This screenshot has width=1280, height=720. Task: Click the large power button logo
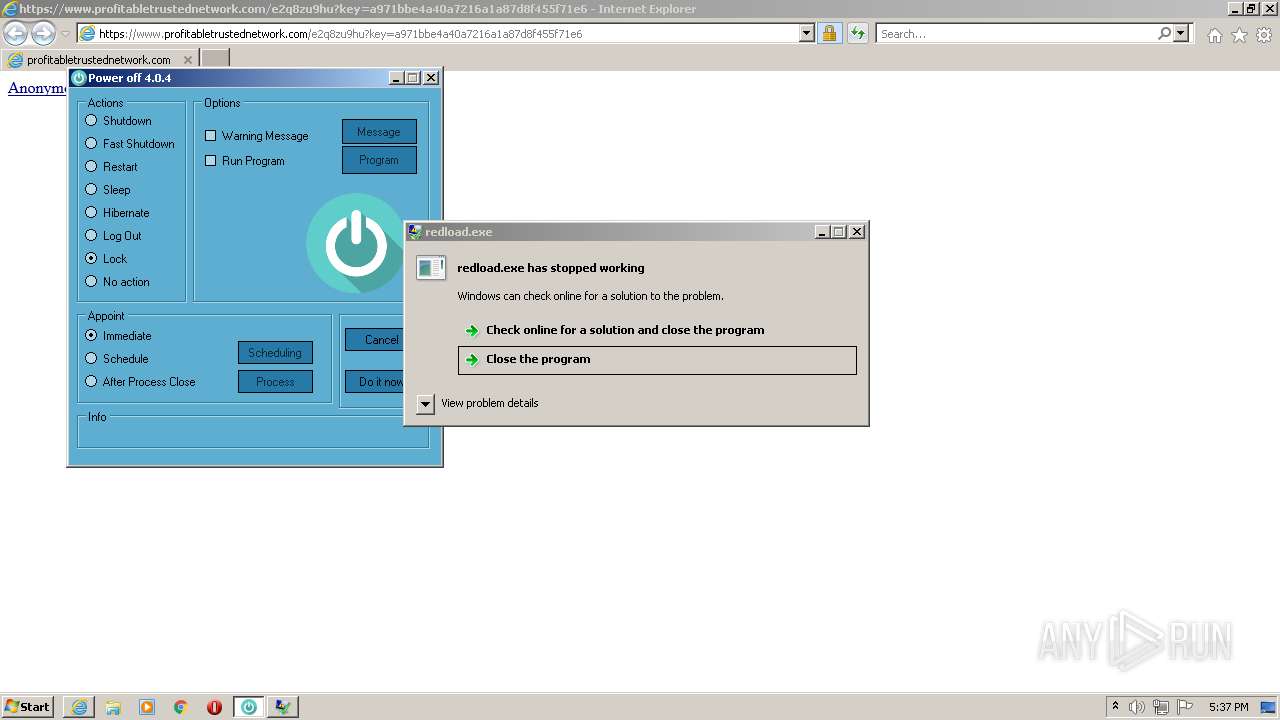[x=356, y=243]
